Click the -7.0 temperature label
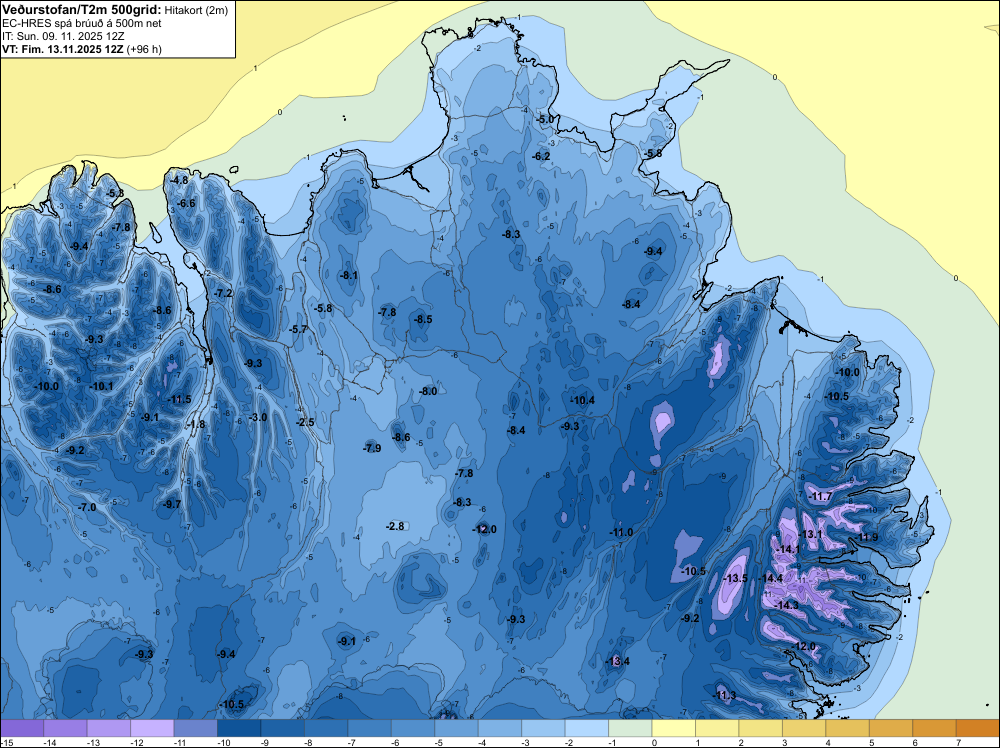Viewport: 1000px width, 748px height. (x=87, y=507)
